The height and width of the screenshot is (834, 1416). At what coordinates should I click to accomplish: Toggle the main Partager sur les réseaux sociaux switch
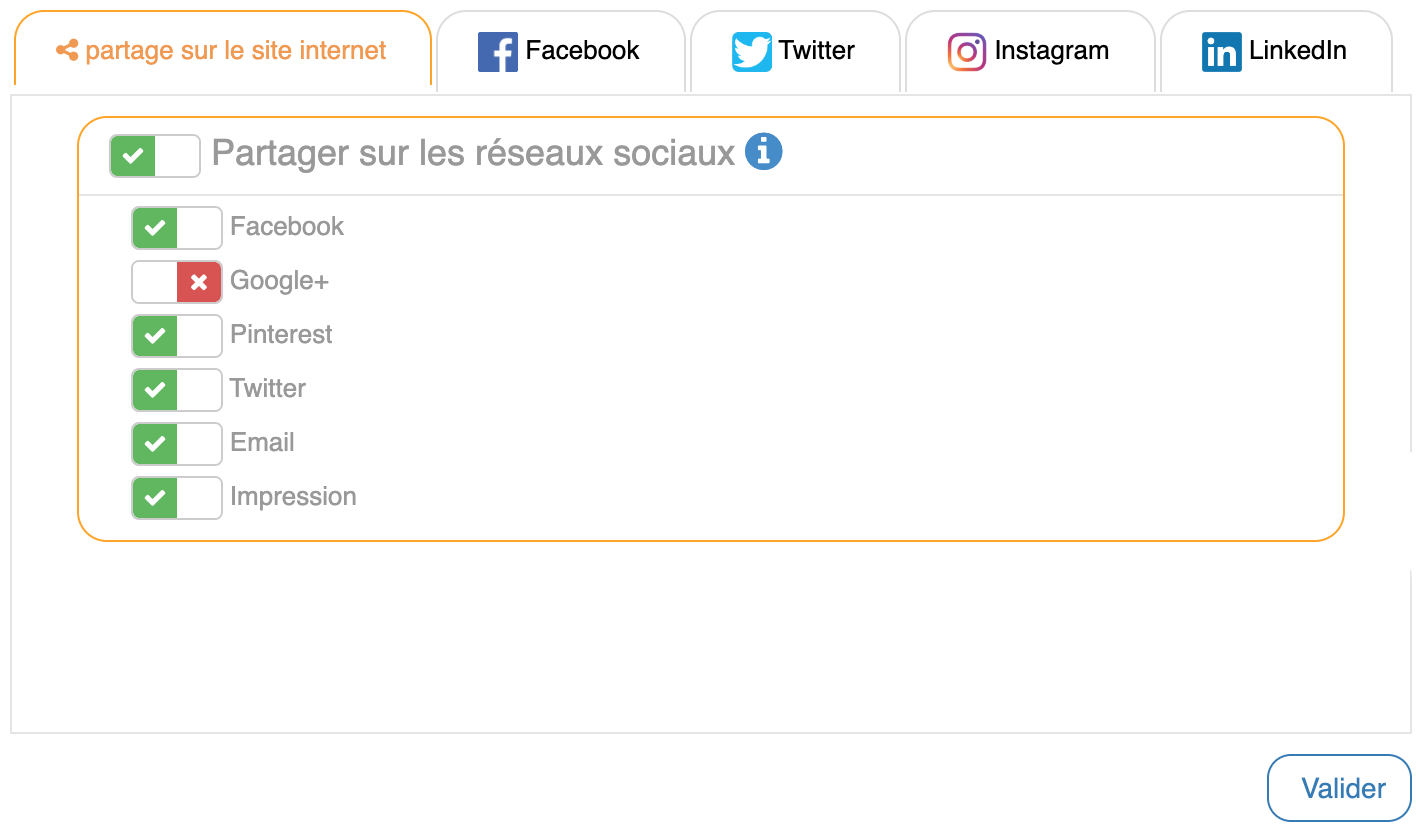coord(155,156)
